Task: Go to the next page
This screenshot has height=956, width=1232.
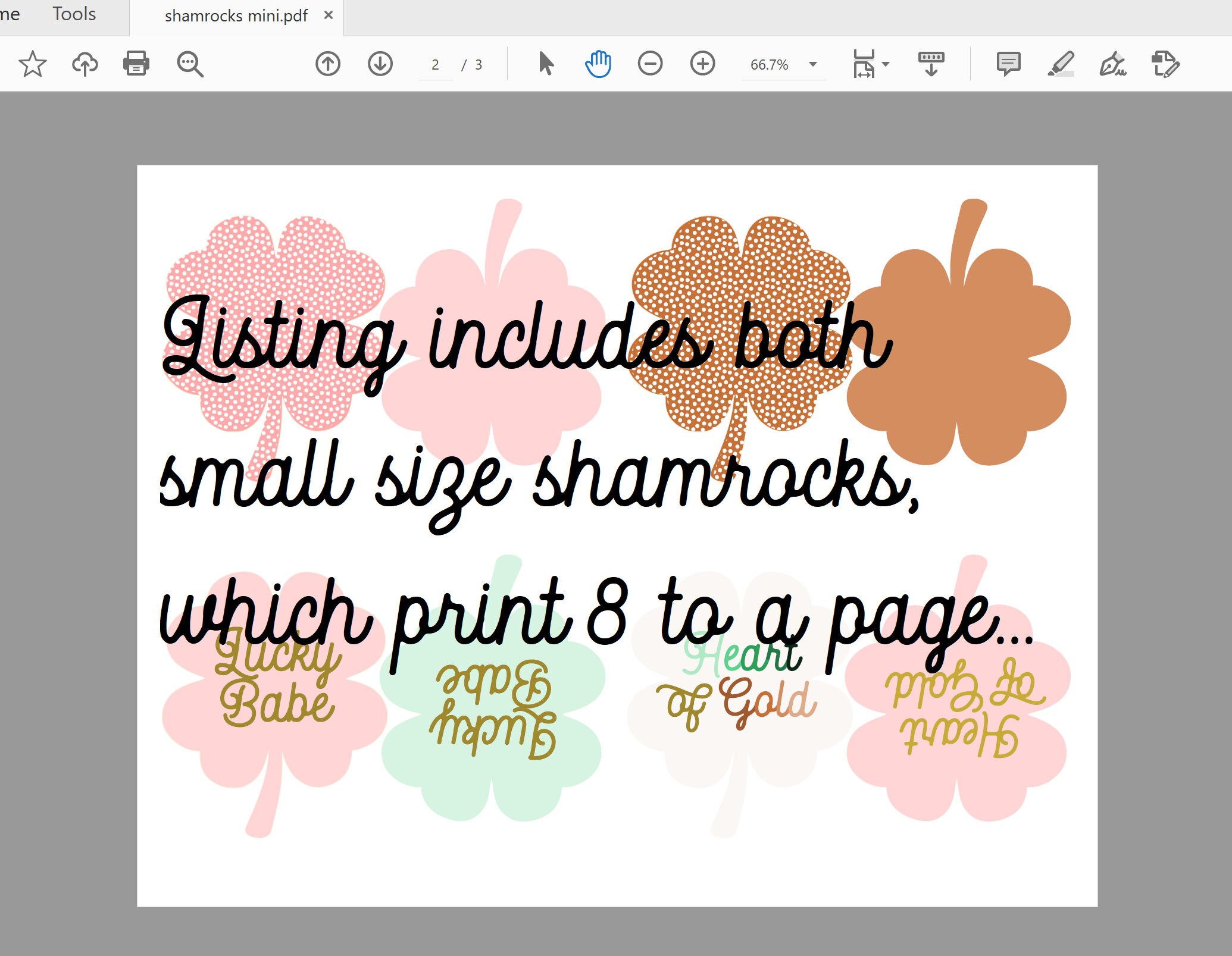Action: tap(380, 64)
